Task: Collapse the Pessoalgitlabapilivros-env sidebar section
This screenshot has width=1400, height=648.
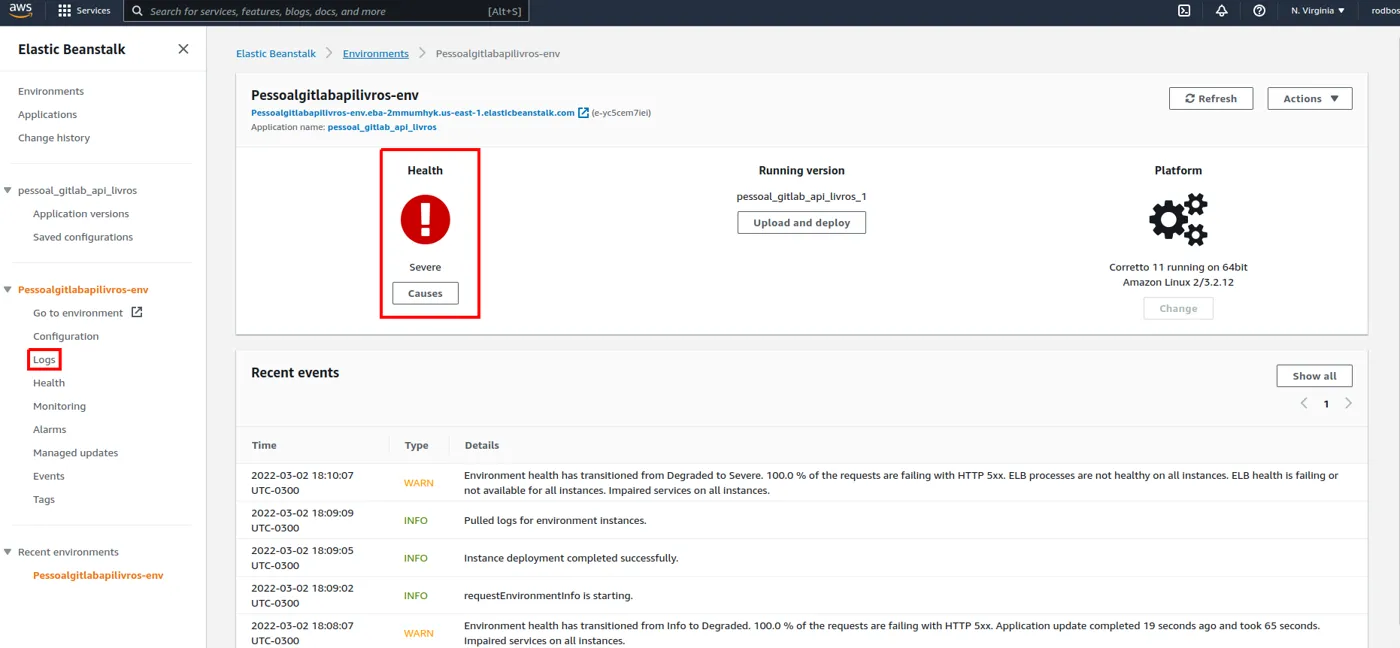Action: click(x=8, y=289)
